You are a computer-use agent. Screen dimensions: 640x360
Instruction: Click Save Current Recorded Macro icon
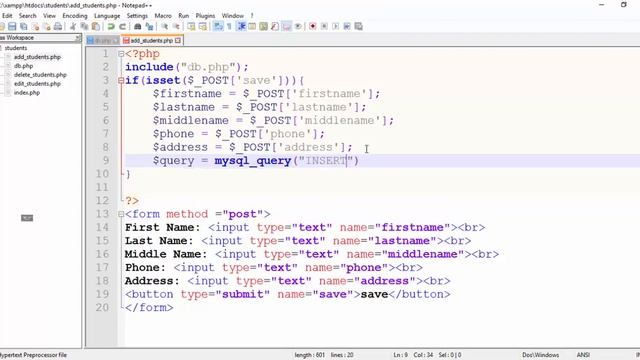click(x=358, y=27)
